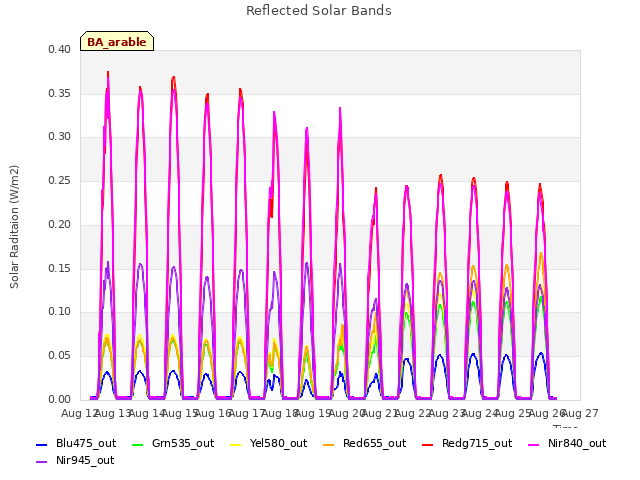Toggle the Red655_out legend entry

(x=364, y=443)
